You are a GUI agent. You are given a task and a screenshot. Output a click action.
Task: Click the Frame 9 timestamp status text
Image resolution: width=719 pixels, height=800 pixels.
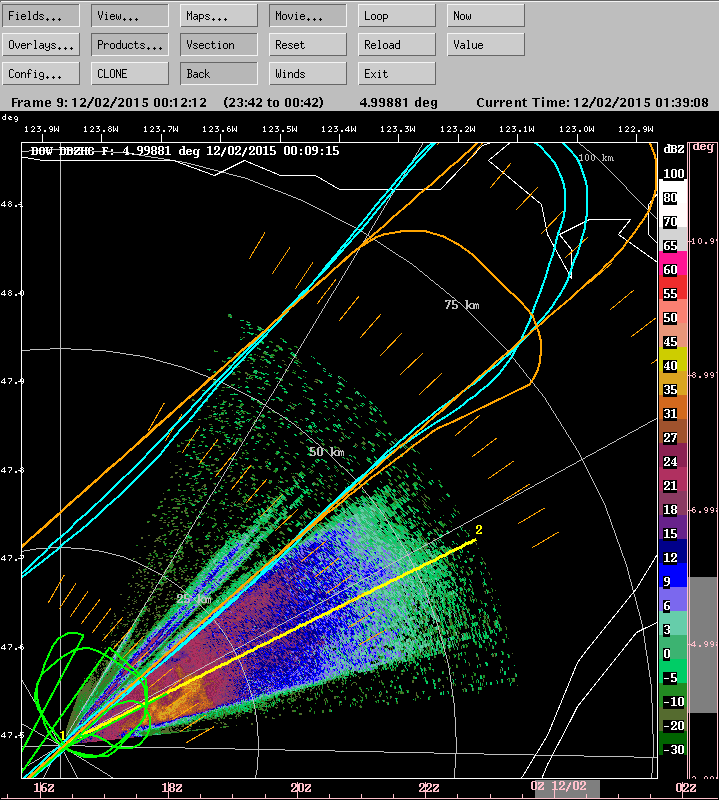point(109,103)
